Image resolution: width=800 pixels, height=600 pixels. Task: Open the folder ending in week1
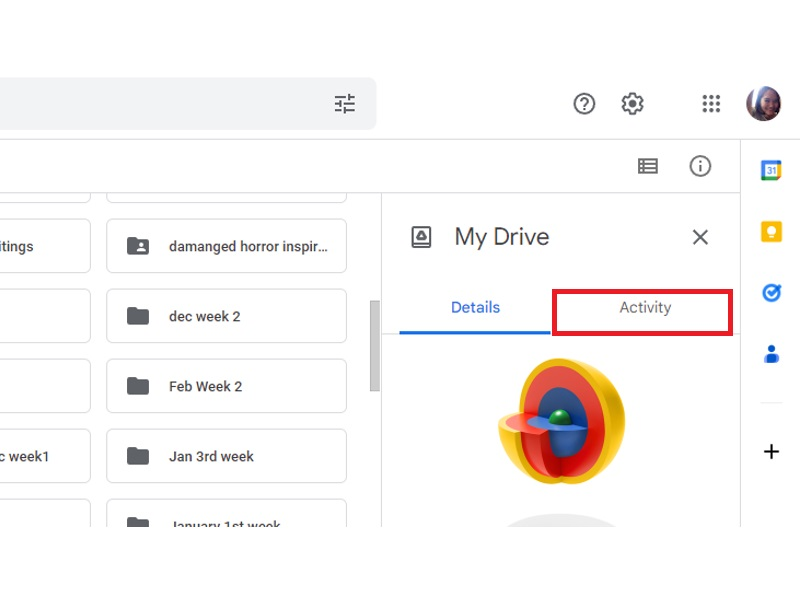pos(45,456)
